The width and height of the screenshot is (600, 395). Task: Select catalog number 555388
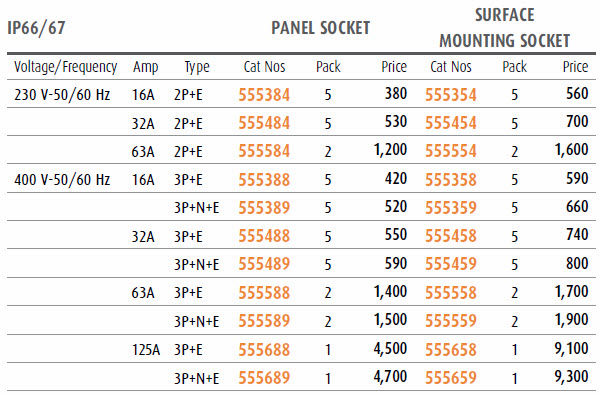tap(264, 180)
